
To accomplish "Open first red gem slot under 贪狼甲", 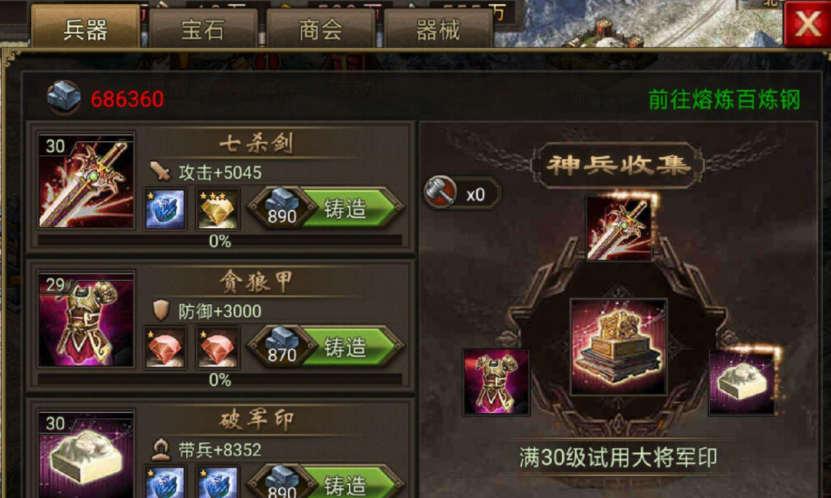I will click(x=165, y=348).
